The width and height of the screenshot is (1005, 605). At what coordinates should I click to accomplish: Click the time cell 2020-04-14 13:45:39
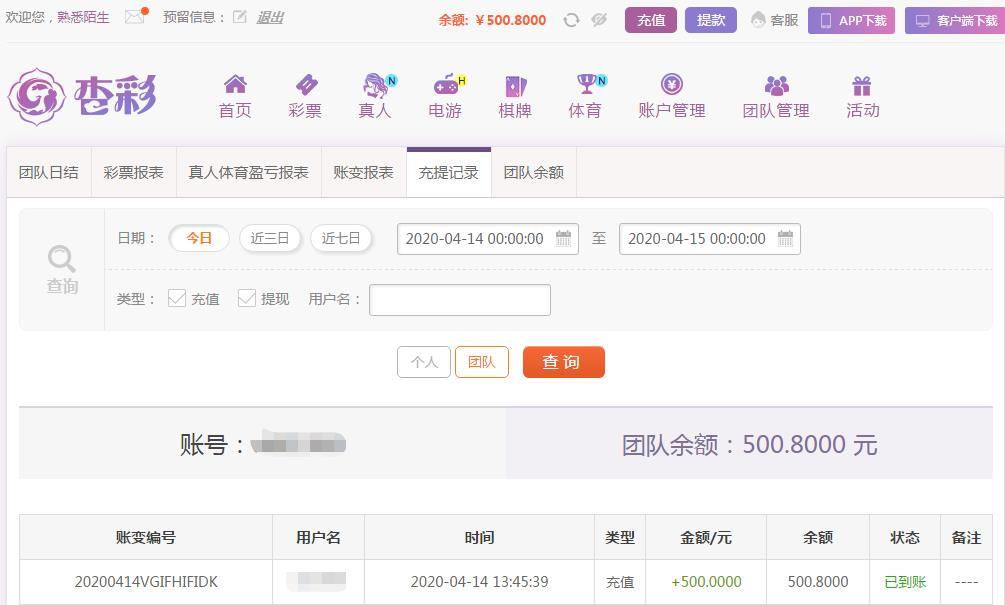tap(479, 582)
